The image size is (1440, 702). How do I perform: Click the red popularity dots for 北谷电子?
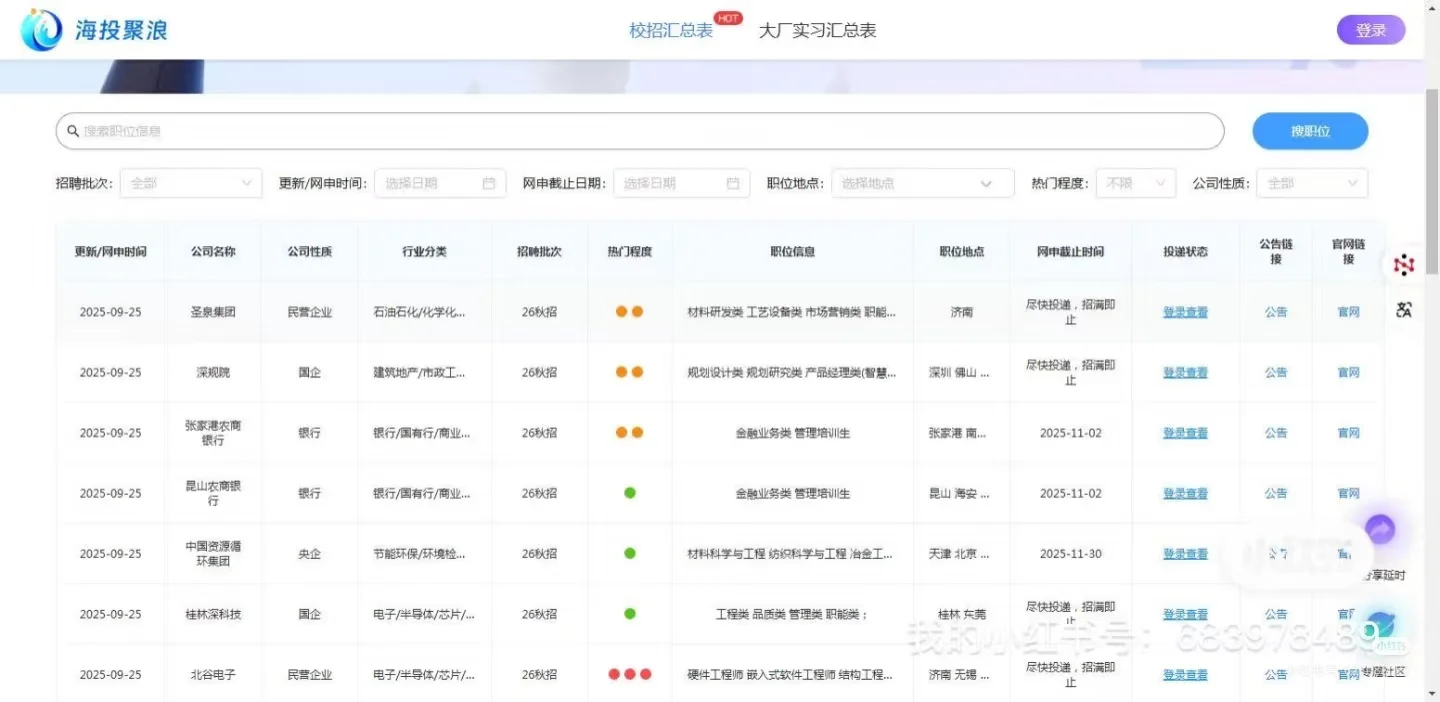point(630,674)
